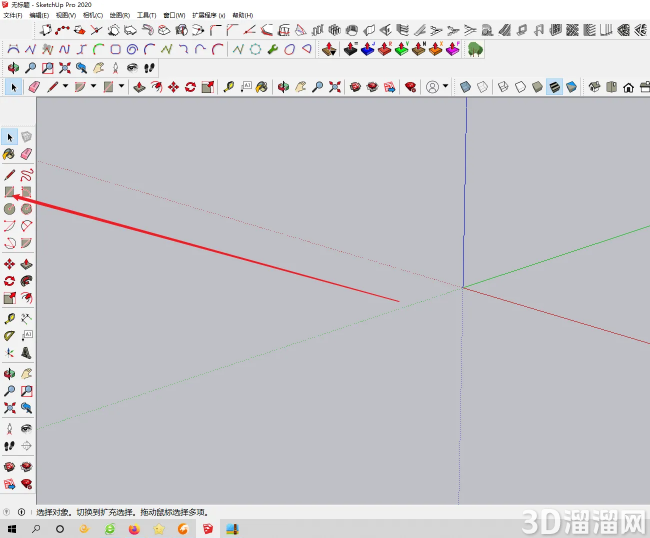The image size is (650, 538).
Task: Toggle X-ray face style
Action: (x=466, y=87)
